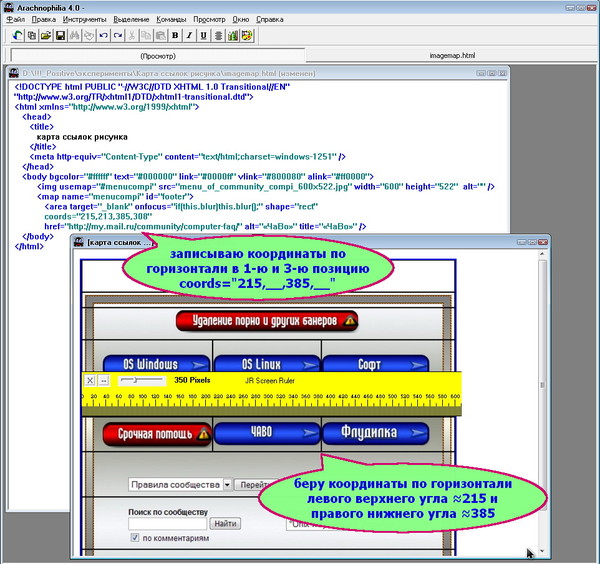Apply bold tag with B icon
Viewport: 600px width, 564px height.
tap(175, 36)
